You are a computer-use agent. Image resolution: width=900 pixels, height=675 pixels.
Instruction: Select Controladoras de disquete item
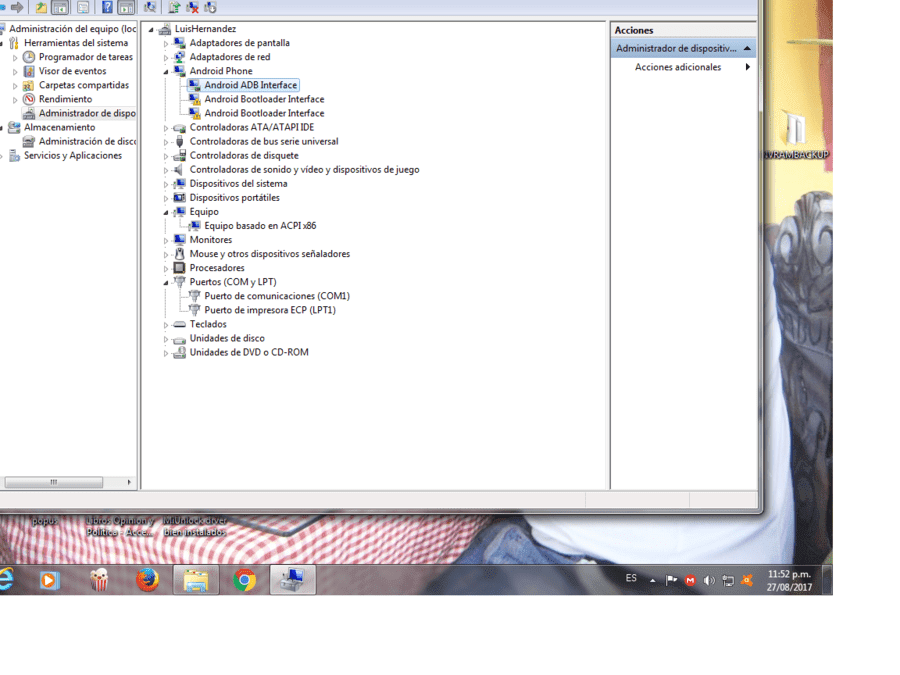[244, 156]
